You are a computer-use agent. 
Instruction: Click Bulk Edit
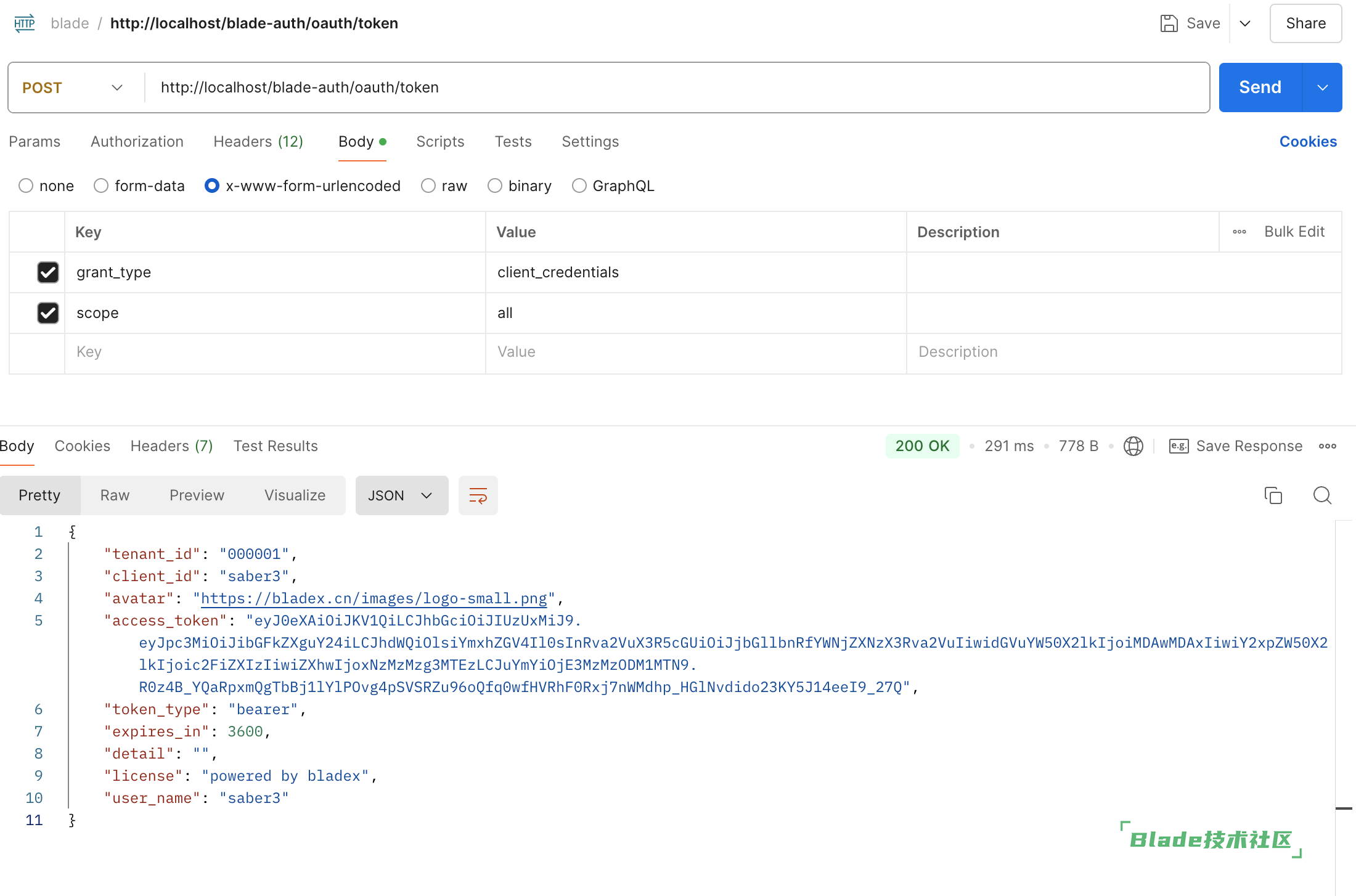1294,232
